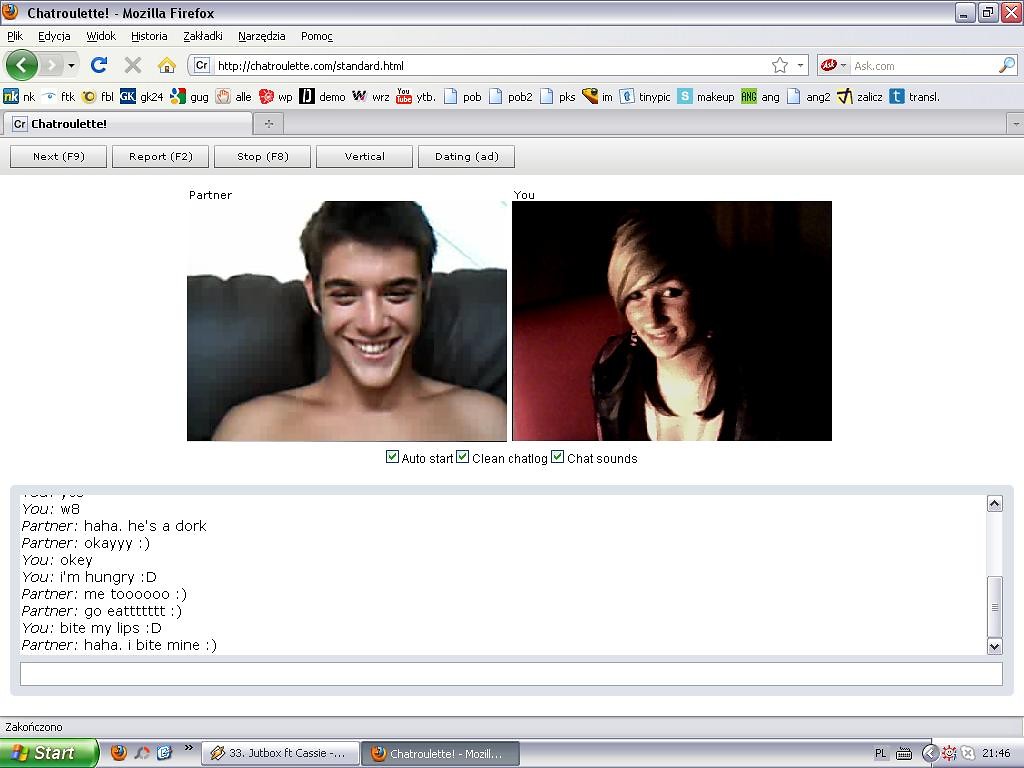Click the Dating (ad) button
This screenshot has width=1024, height=768.
[466, 157]
